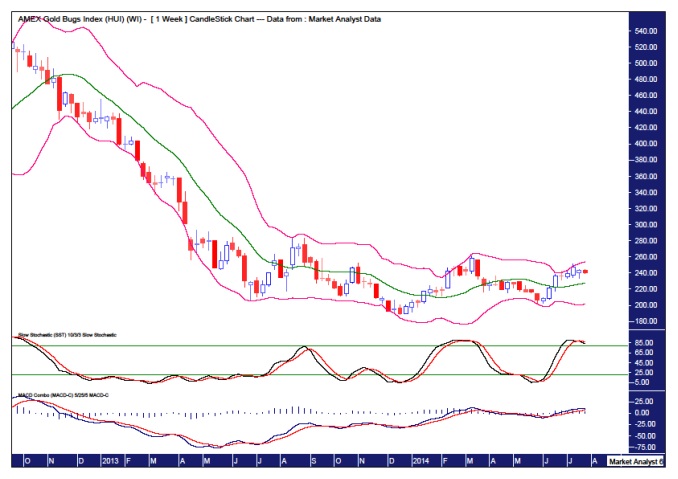Click the 260.00 price axis label
This screenshot has height=479, width=678.
pos(646,257)
